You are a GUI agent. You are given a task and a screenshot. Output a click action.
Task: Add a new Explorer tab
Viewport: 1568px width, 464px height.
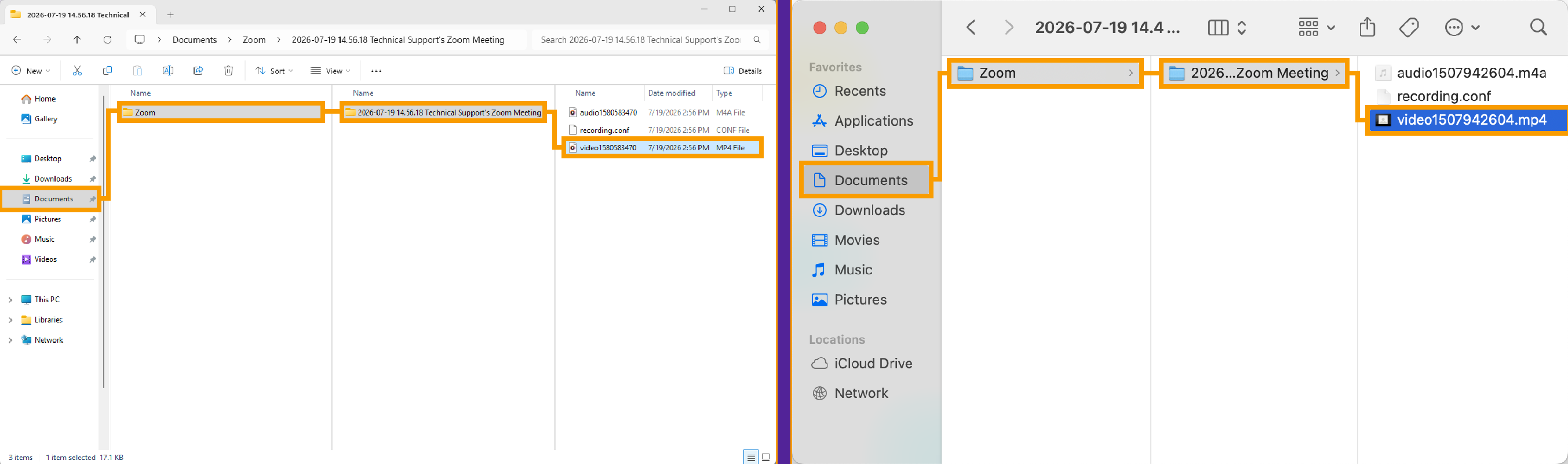tap(170, 14)
